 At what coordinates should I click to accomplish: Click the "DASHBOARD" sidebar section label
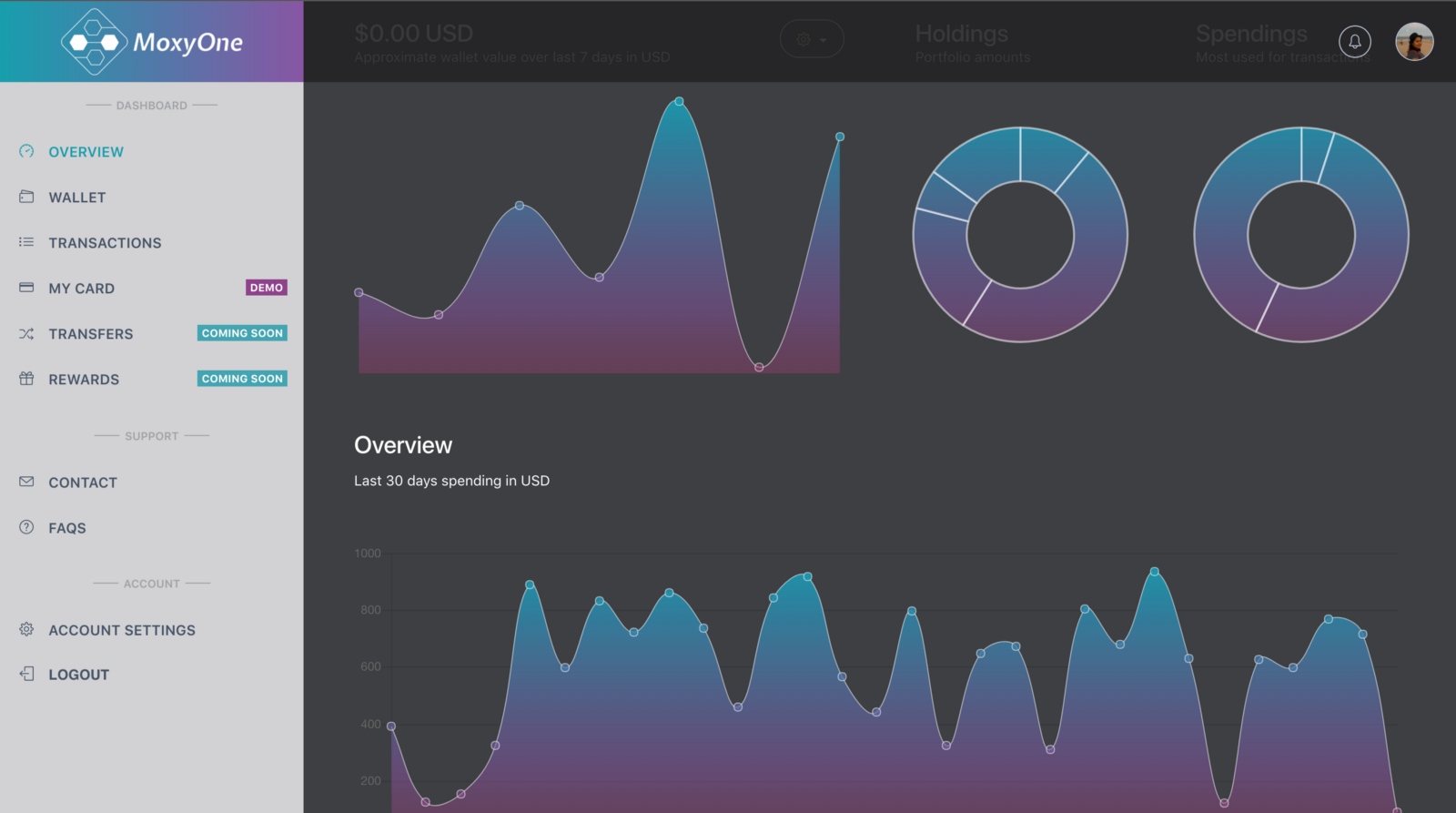coord(152,106)
